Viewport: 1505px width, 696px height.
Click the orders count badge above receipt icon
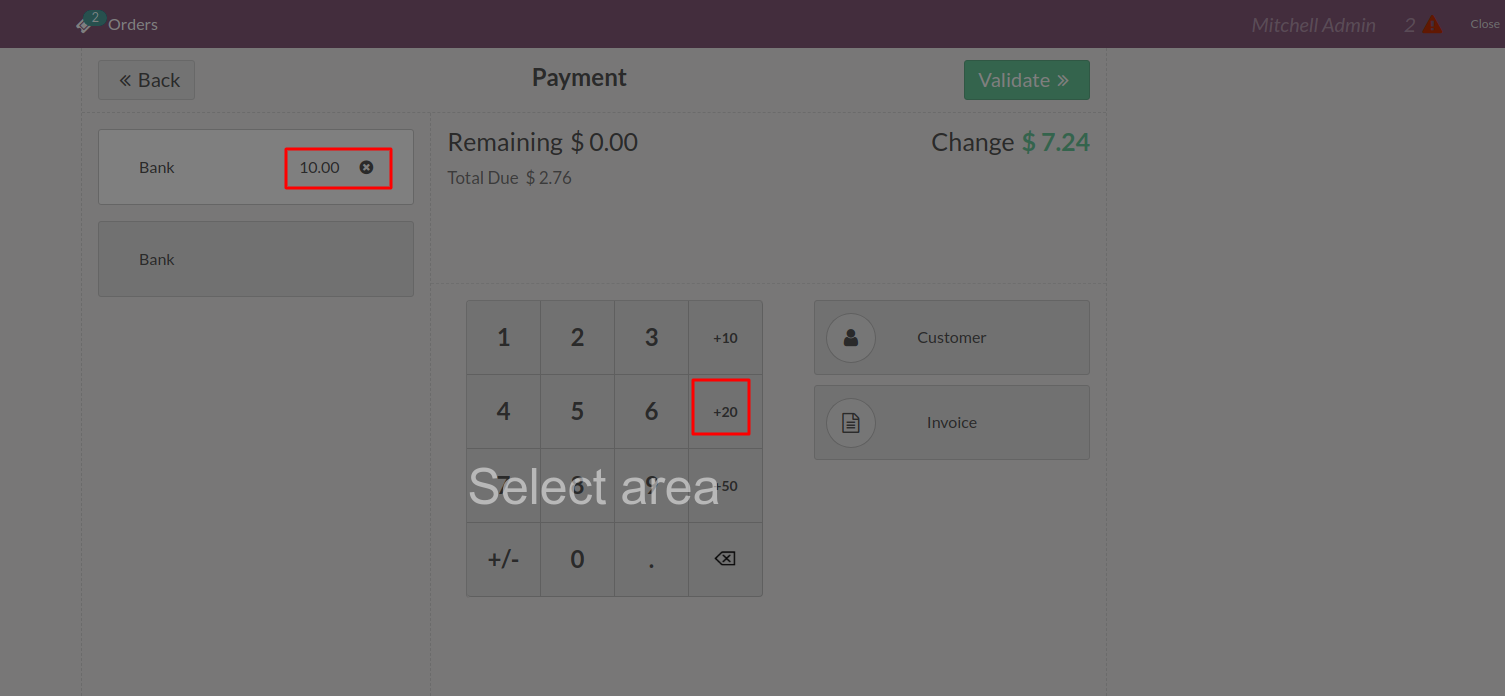click(x=93, y=15)
